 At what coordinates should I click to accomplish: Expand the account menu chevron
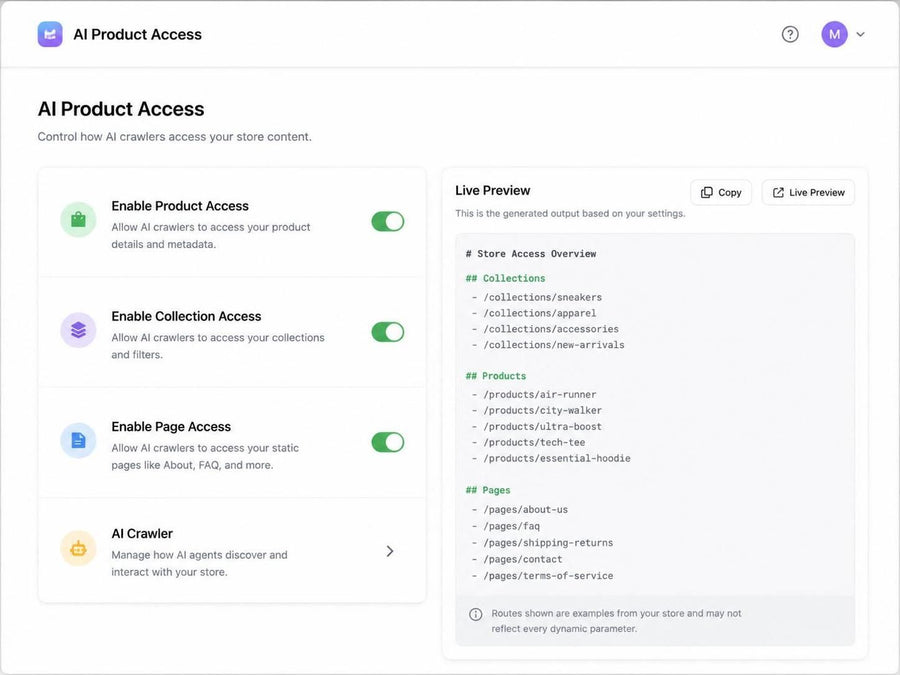click(x=860, y=34)
